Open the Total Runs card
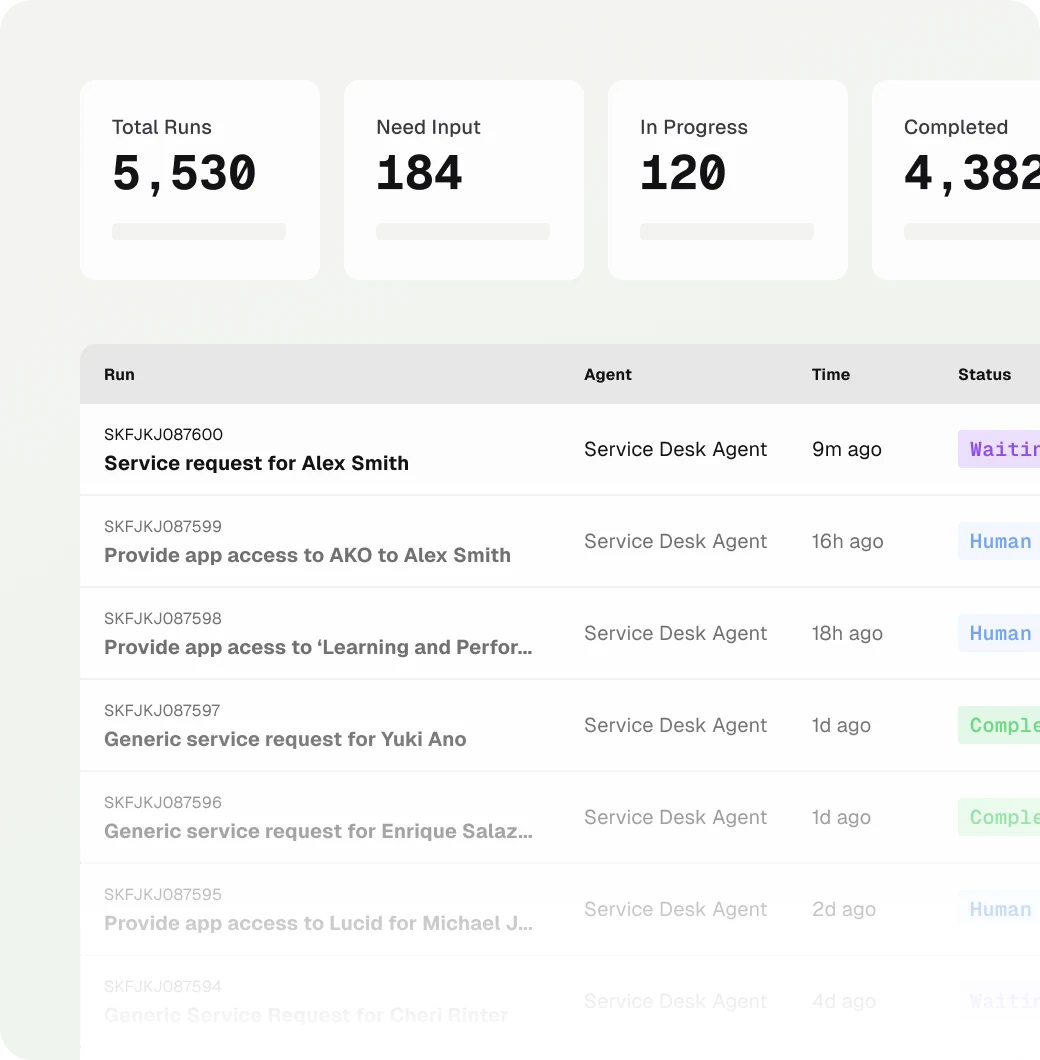 [x=199, y=180]
